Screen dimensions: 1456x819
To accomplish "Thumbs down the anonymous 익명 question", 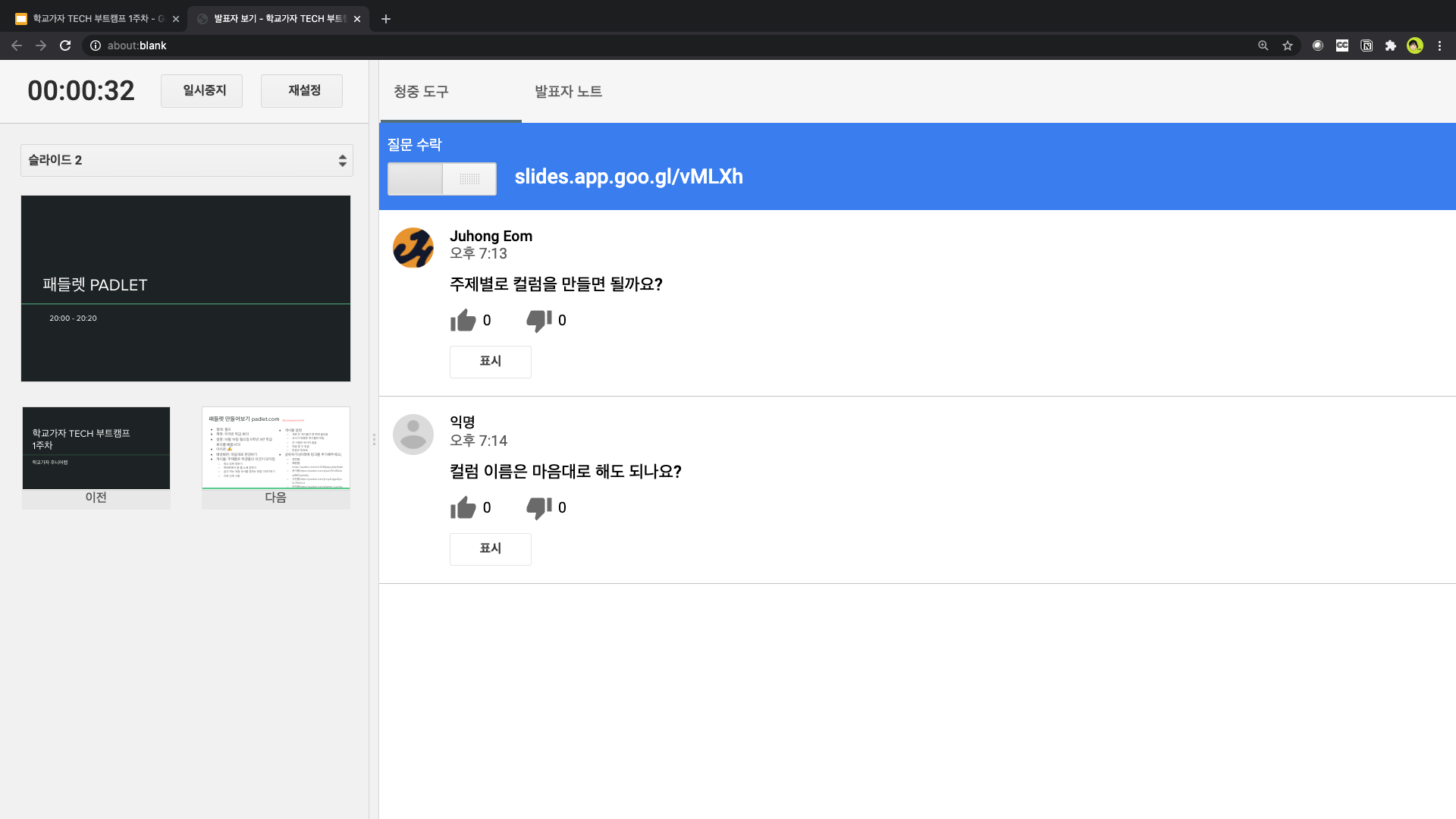I will pos(538,508).
